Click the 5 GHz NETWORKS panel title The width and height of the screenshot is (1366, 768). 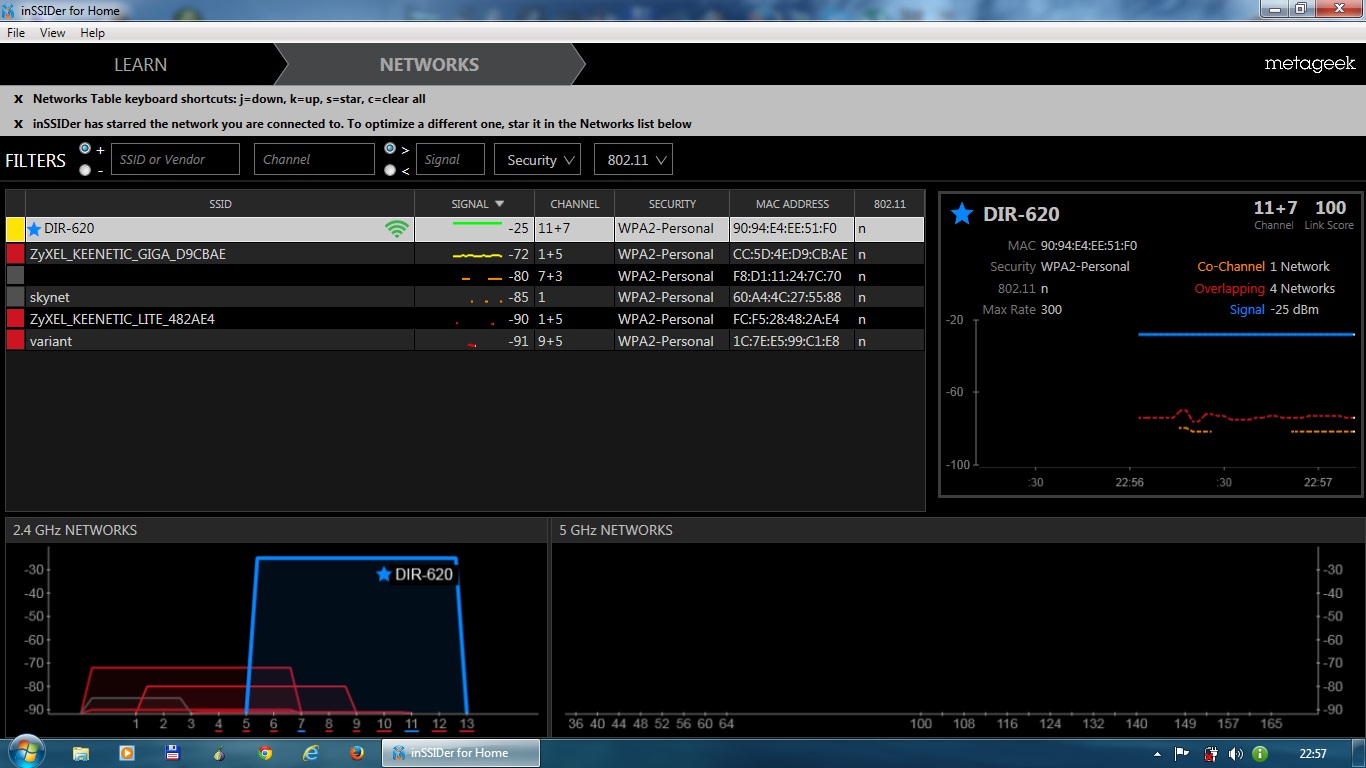pyautogui.click(x=616, y=530)
